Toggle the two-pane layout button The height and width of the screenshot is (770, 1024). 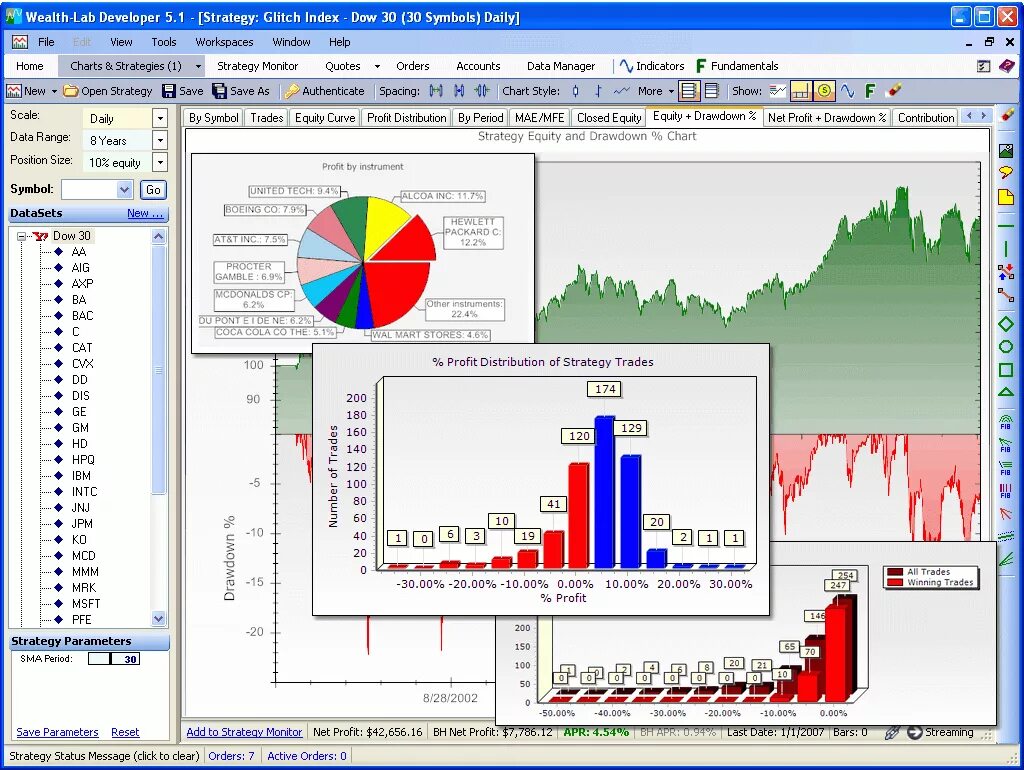[688, 91]
